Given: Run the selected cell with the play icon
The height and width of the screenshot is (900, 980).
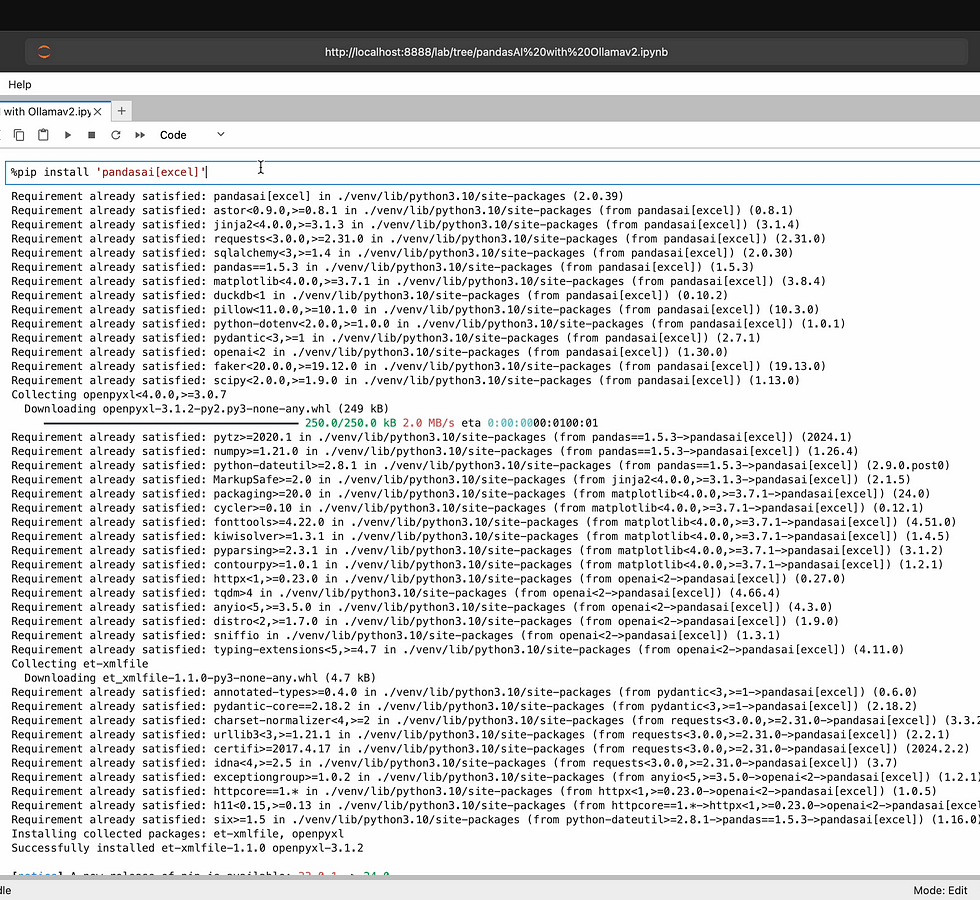Looking at the screenshot, I should click(68, 135).
